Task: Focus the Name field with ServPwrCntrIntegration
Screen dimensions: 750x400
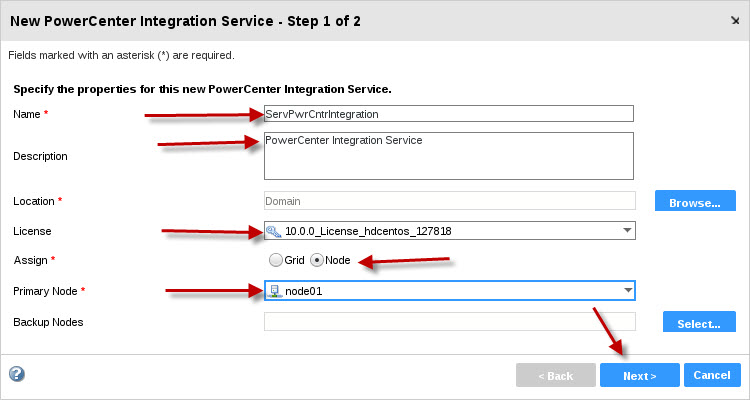Action: 449,114
